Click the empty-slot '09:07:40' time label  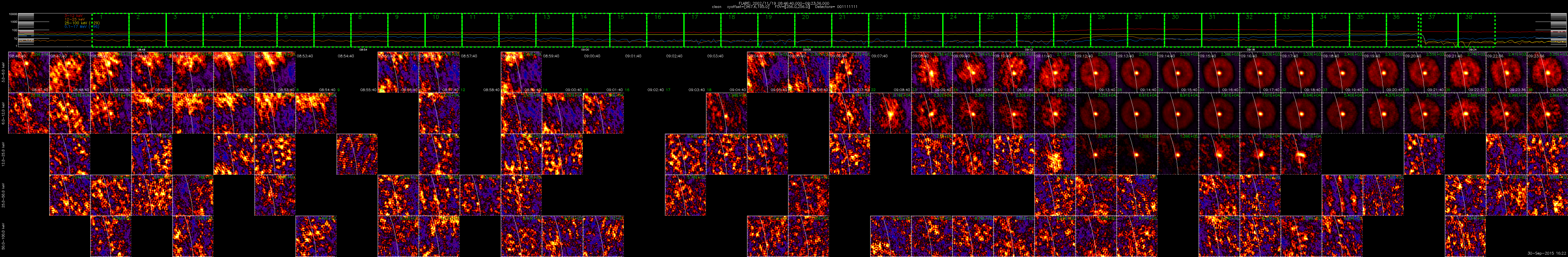[880, 56]
